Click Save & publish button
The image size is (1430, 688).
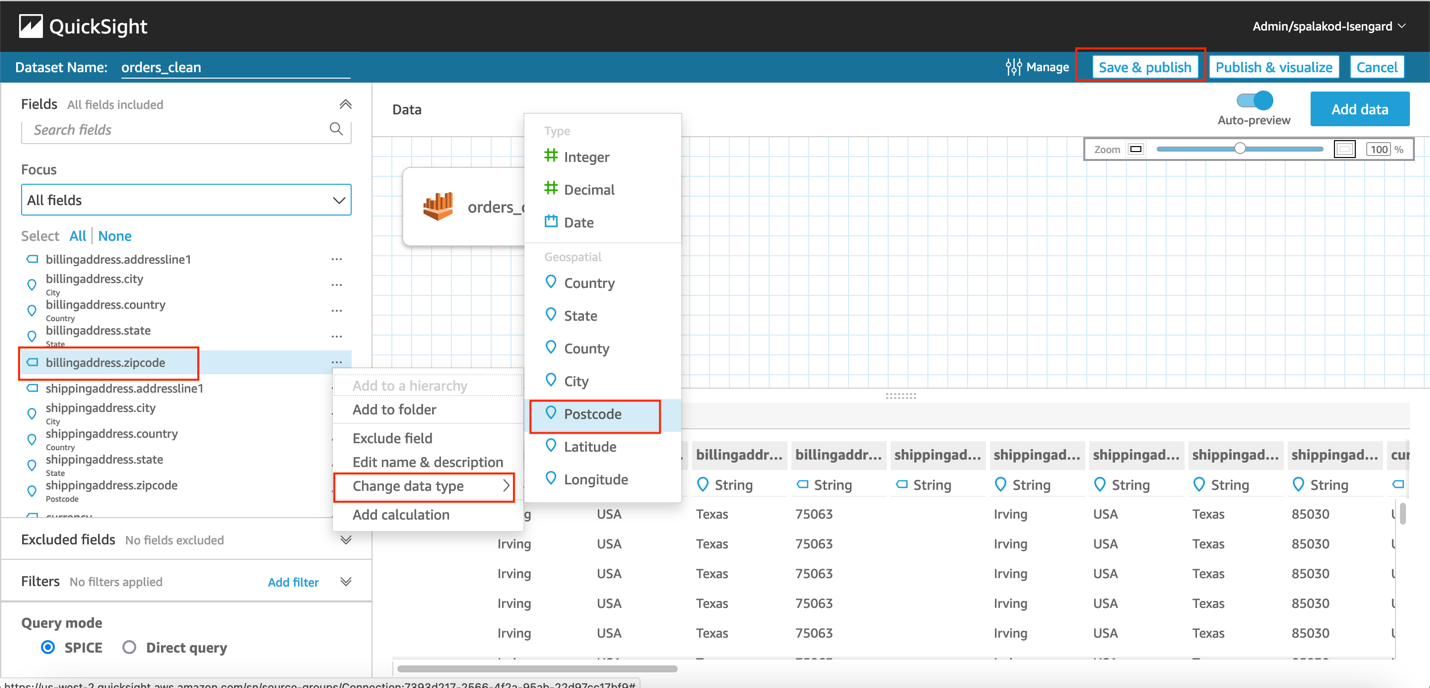pyautogui.click(x=1145, y=67)
